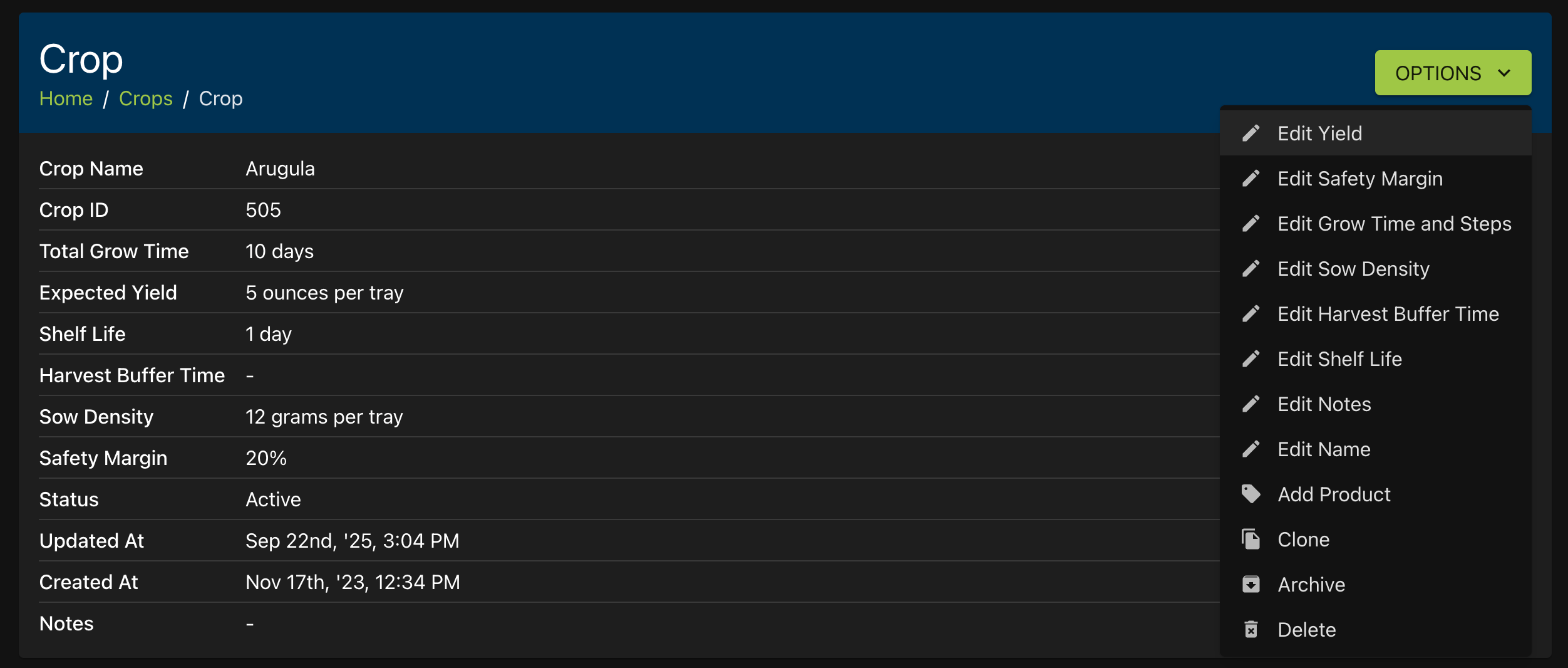Click the pencil icon beside Edit Yield

[x=1251, y=133]
